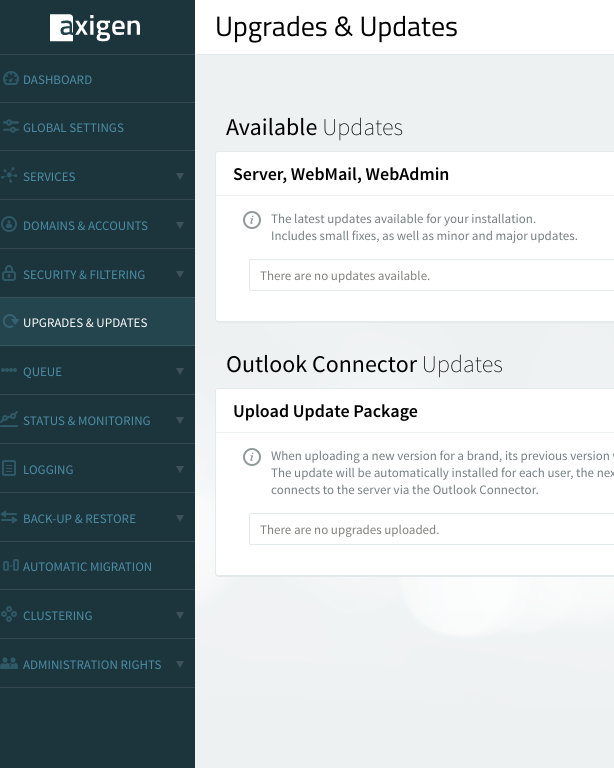This screenshot has width=614, height=768.
Task: Click the Queue dots icon
Action: [9, 370]
